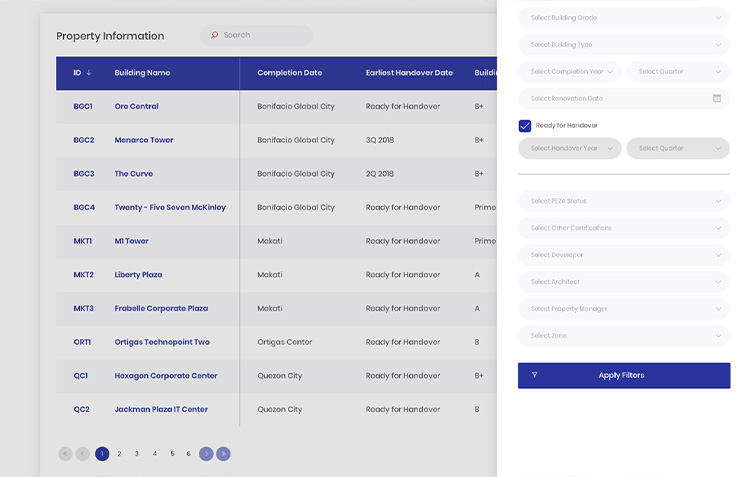Open Select Building Grade dropdown
745x477 pixels.
[623, 18]
